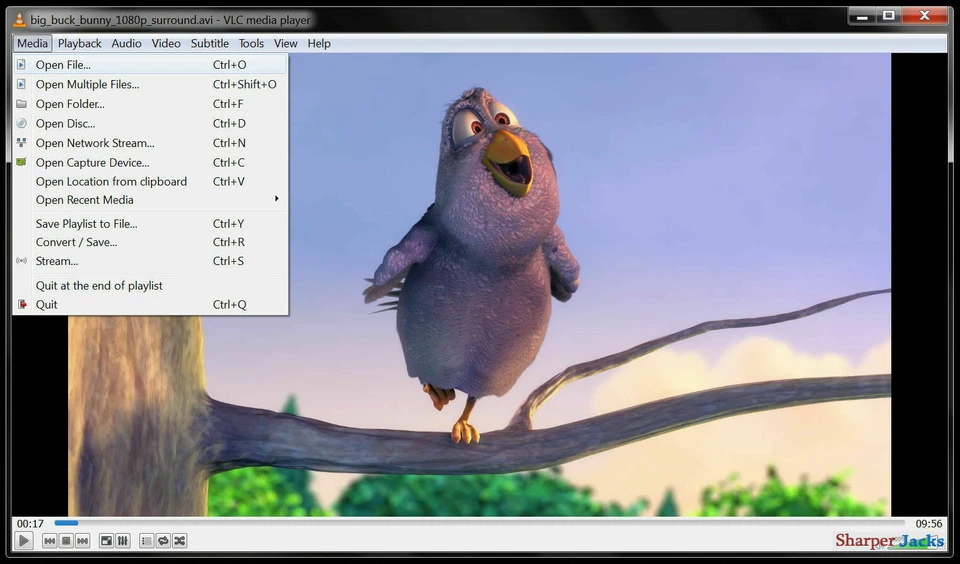Toggle shuffle random playback button
This screenshot has width=960, height=564.
coord(179,541)
